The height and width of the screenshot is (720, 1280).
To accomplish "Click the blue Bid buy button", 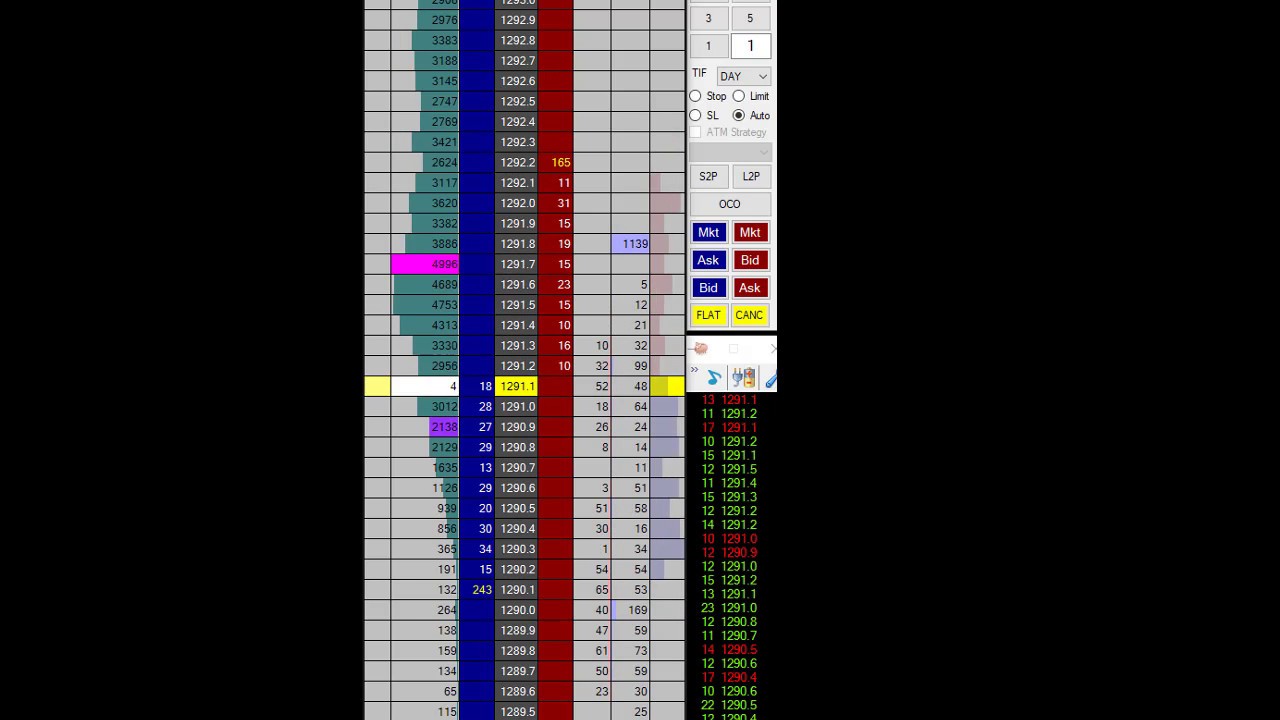I will tap(708, 288).
